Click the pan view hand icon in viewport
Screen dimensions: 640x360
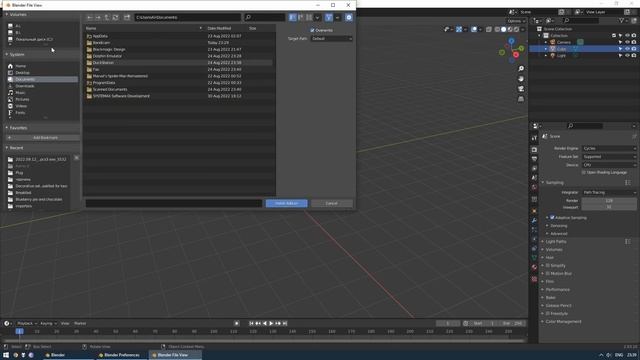[x=521, y=79]
